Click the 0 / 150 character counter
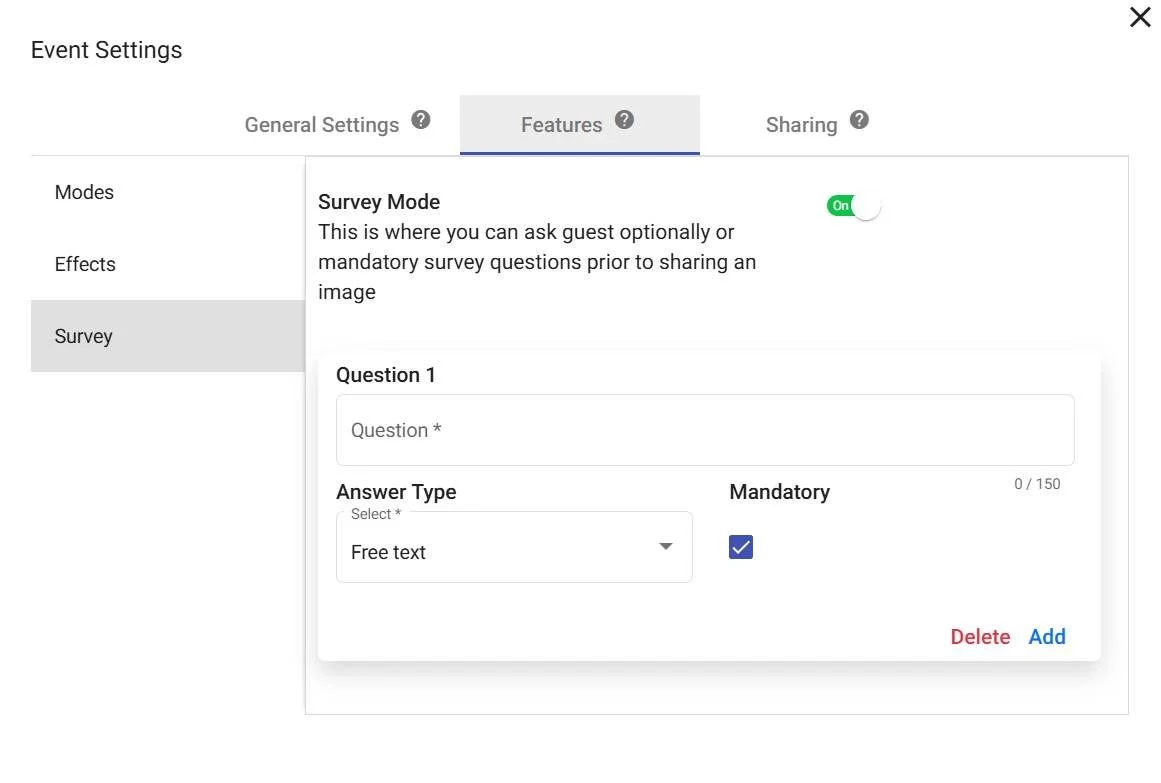The image size is (1161, 783). pyautogui.click(x=1037, y=484)
